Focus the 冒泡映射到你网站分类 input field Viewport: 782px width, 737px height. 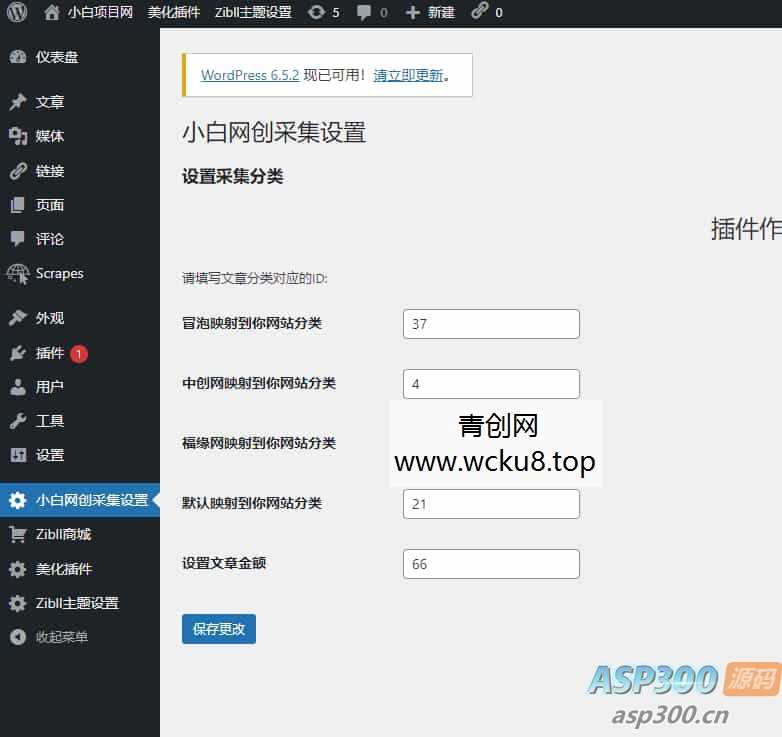coord(491,324)
